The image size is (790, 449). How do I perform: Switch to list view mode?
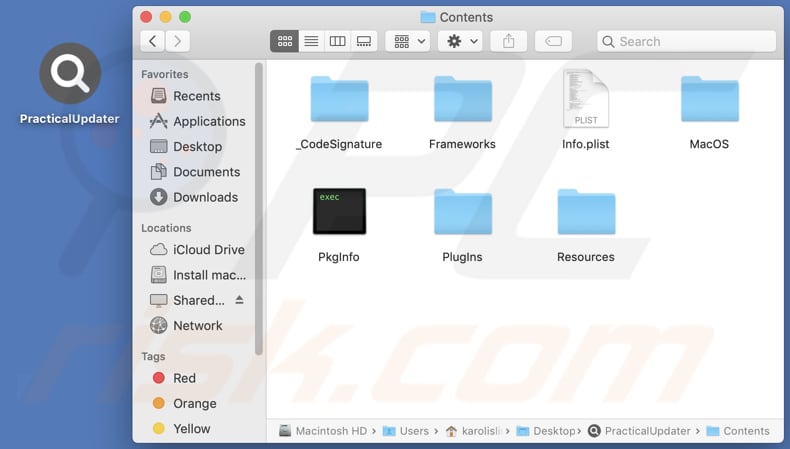311,41
